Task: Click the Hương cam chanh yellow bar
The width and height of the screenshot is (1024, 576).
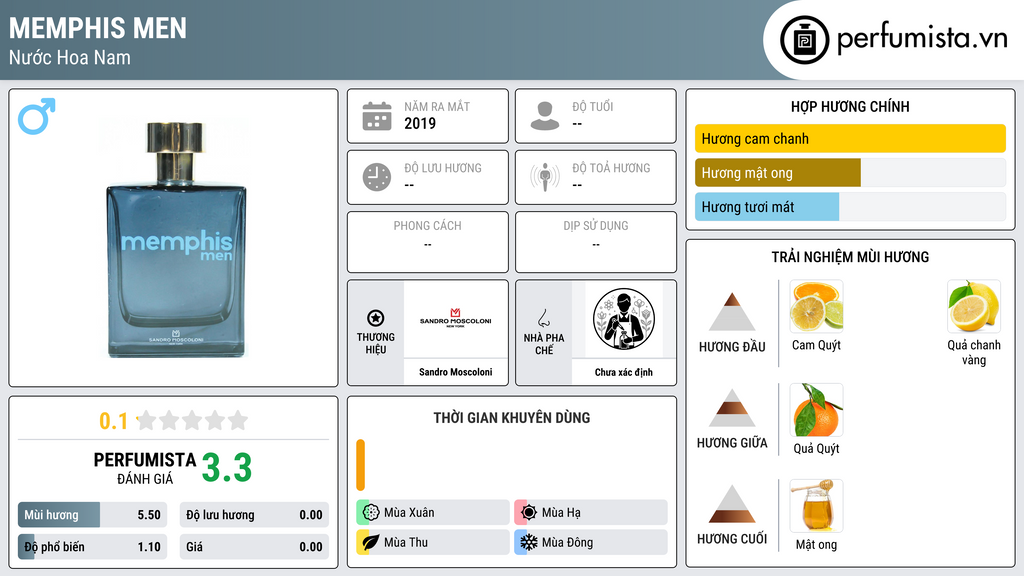Action: [850, 138]
